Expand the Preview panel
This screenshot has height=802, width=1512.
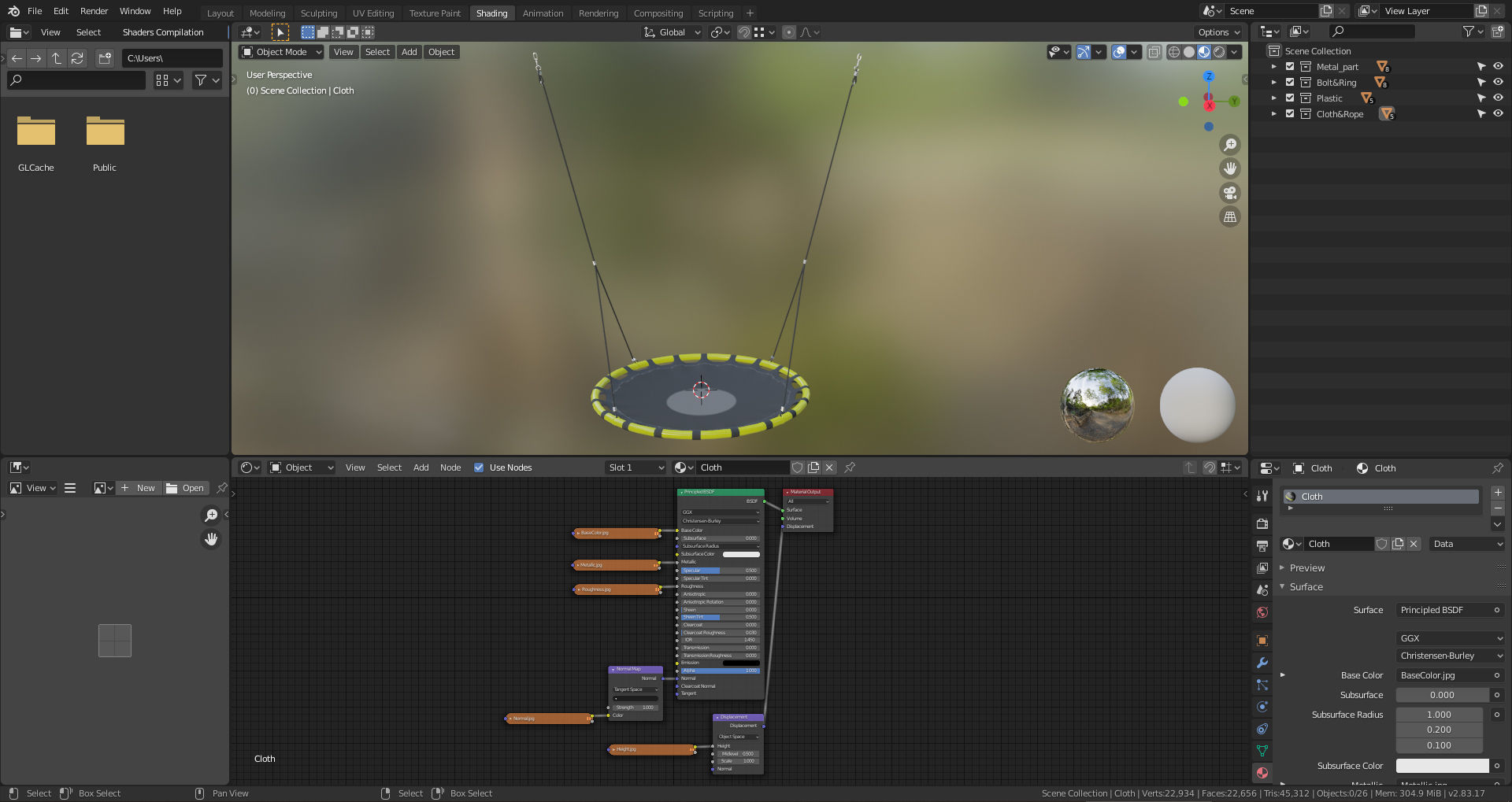1306,568
